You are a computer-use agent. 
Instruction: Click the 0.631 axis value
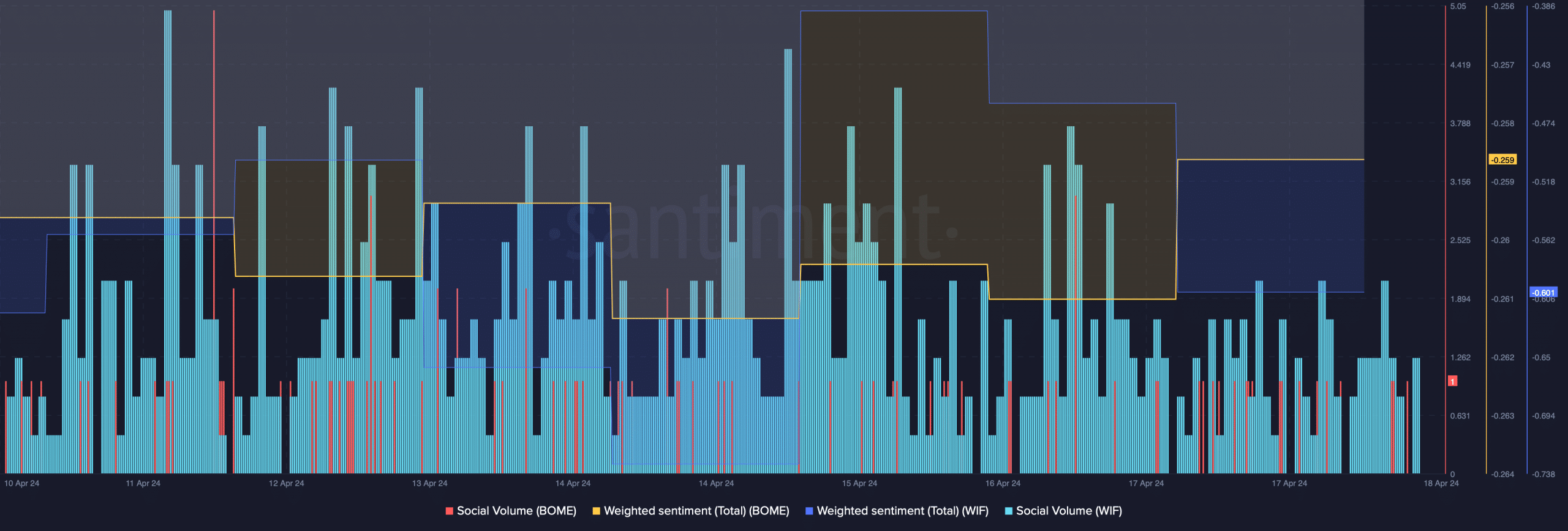tap(1460, 416)
